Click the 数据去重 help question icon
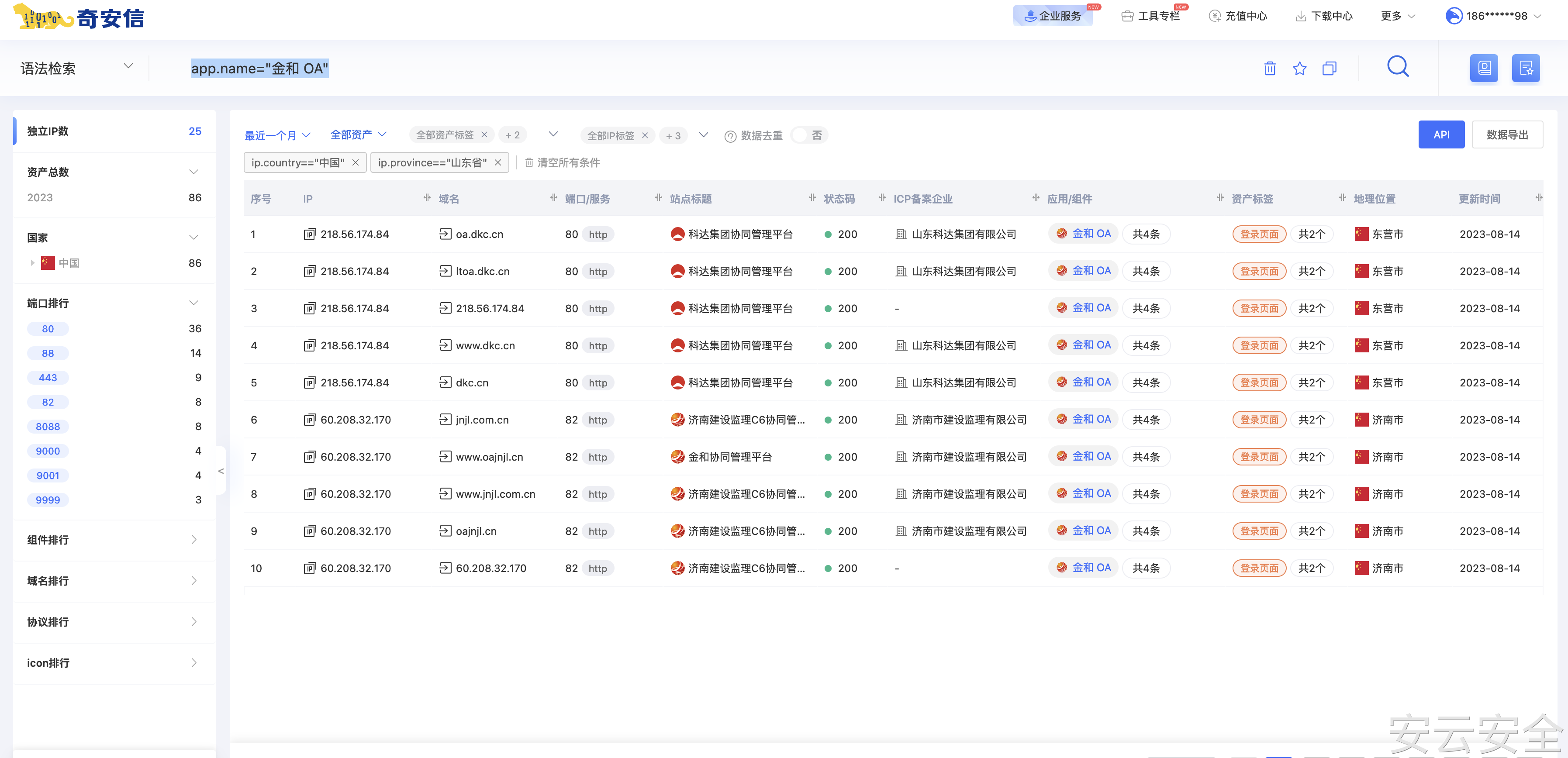 [730, 136]
